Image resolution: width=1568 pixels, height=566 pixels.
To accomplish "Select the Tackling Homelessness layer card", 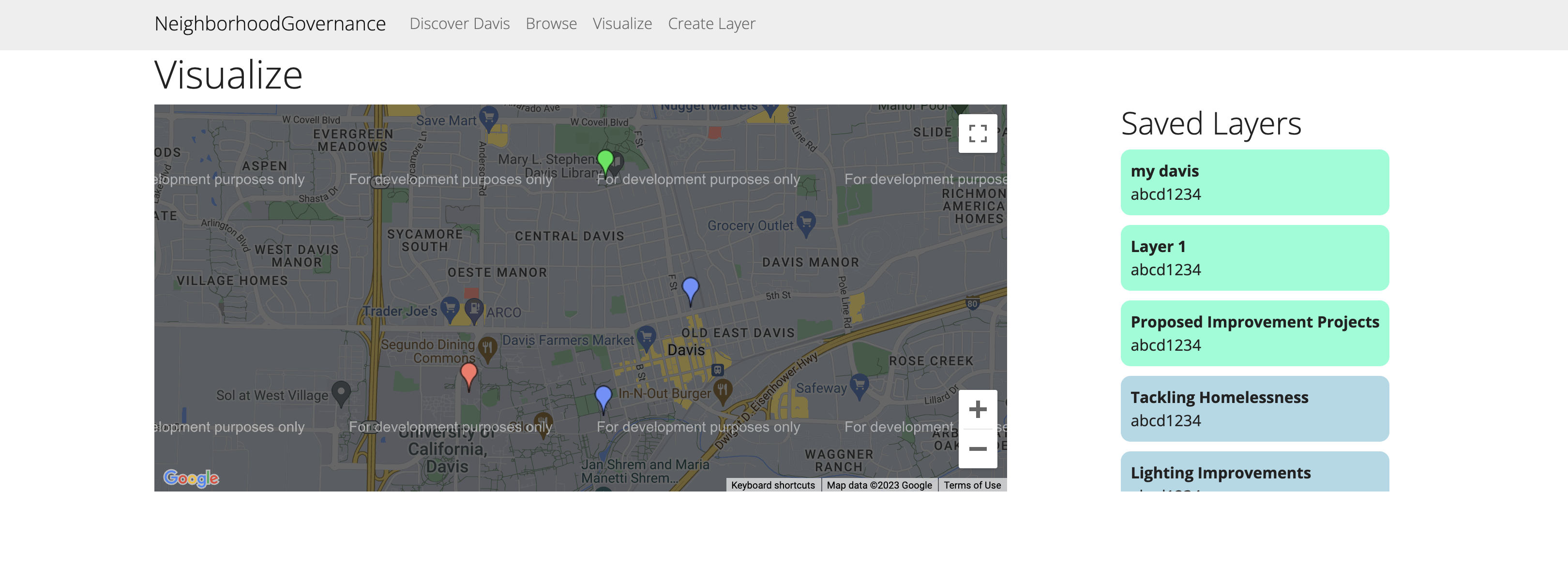I will point(1254,408).
